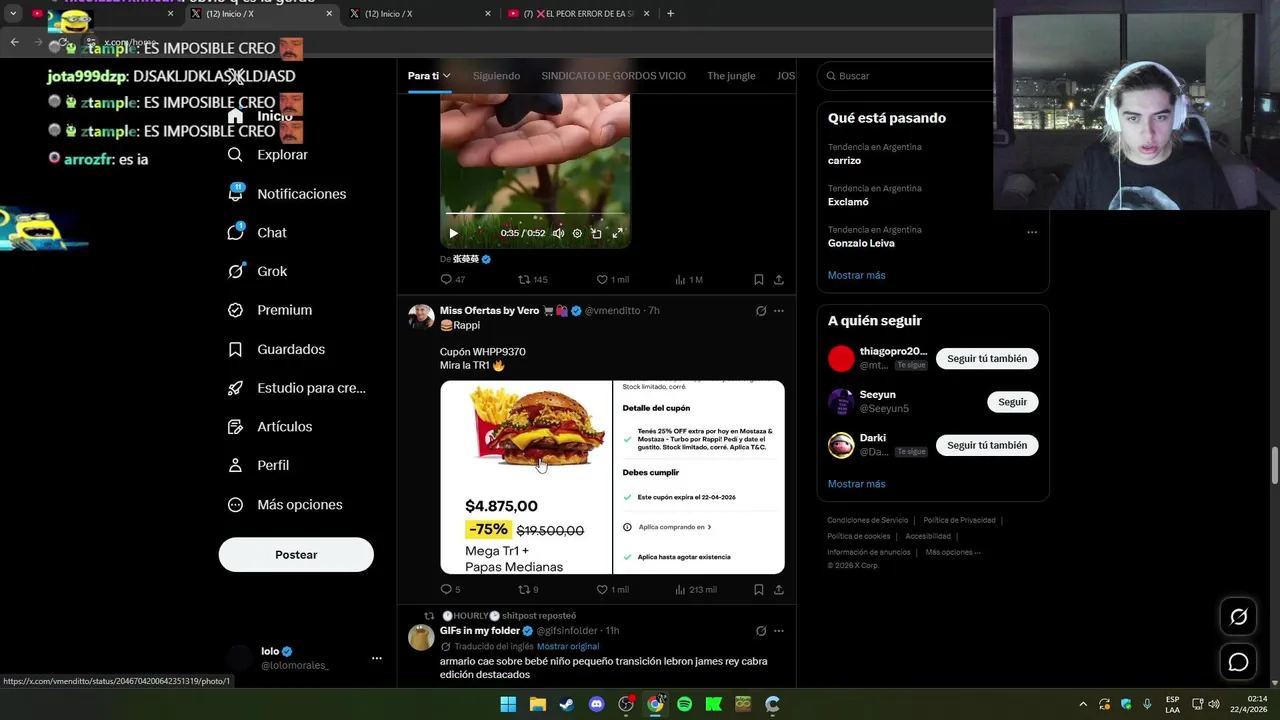Open Discord from the taskbar
Screen dimensions: 1280x720
[x=596, y=704]
